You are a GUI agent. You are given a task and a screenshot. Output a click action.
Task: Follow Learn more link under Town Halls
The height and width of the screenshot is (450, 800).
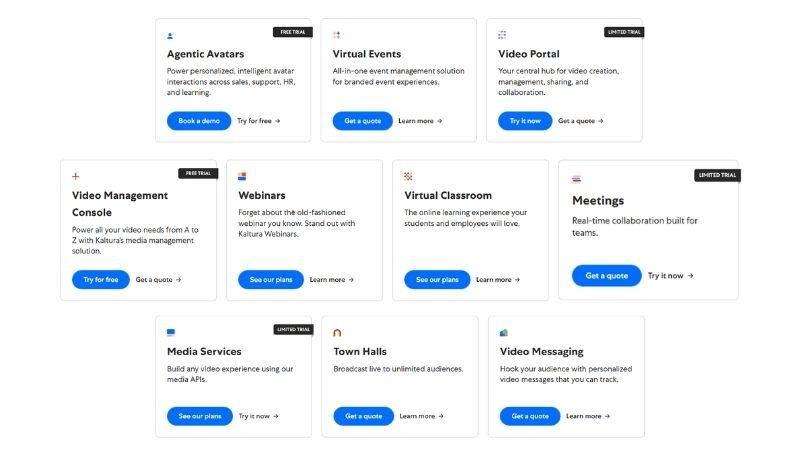tap(420, 416)
